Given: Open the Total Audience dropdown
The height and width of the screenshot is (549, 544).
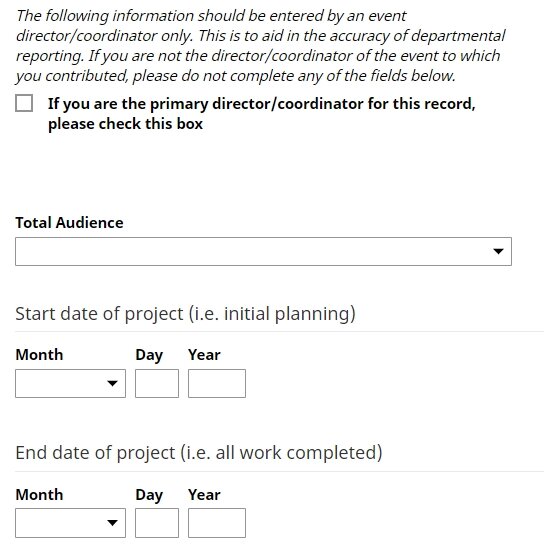Looking at the screenshot, I should (263, 251).
